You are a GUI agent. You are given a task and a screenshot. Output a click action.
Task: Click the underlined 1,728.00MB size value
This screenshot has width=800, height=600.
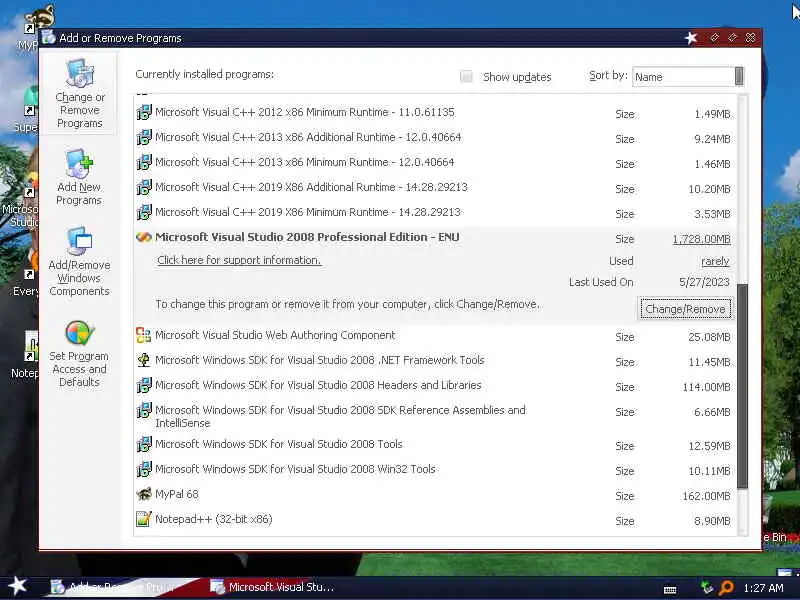point(702,239)
